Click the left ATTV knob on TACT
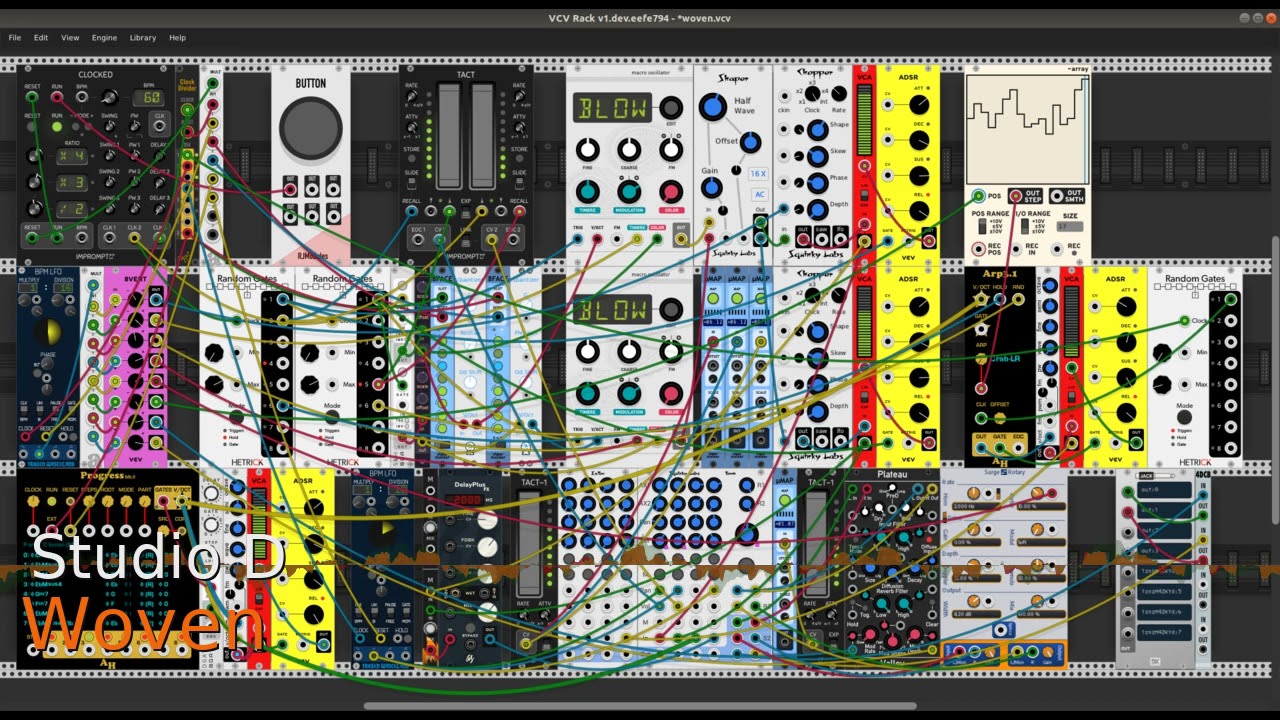Viewport: 1280px width, 720px height. pyautogui.click(x=413, y=129)
